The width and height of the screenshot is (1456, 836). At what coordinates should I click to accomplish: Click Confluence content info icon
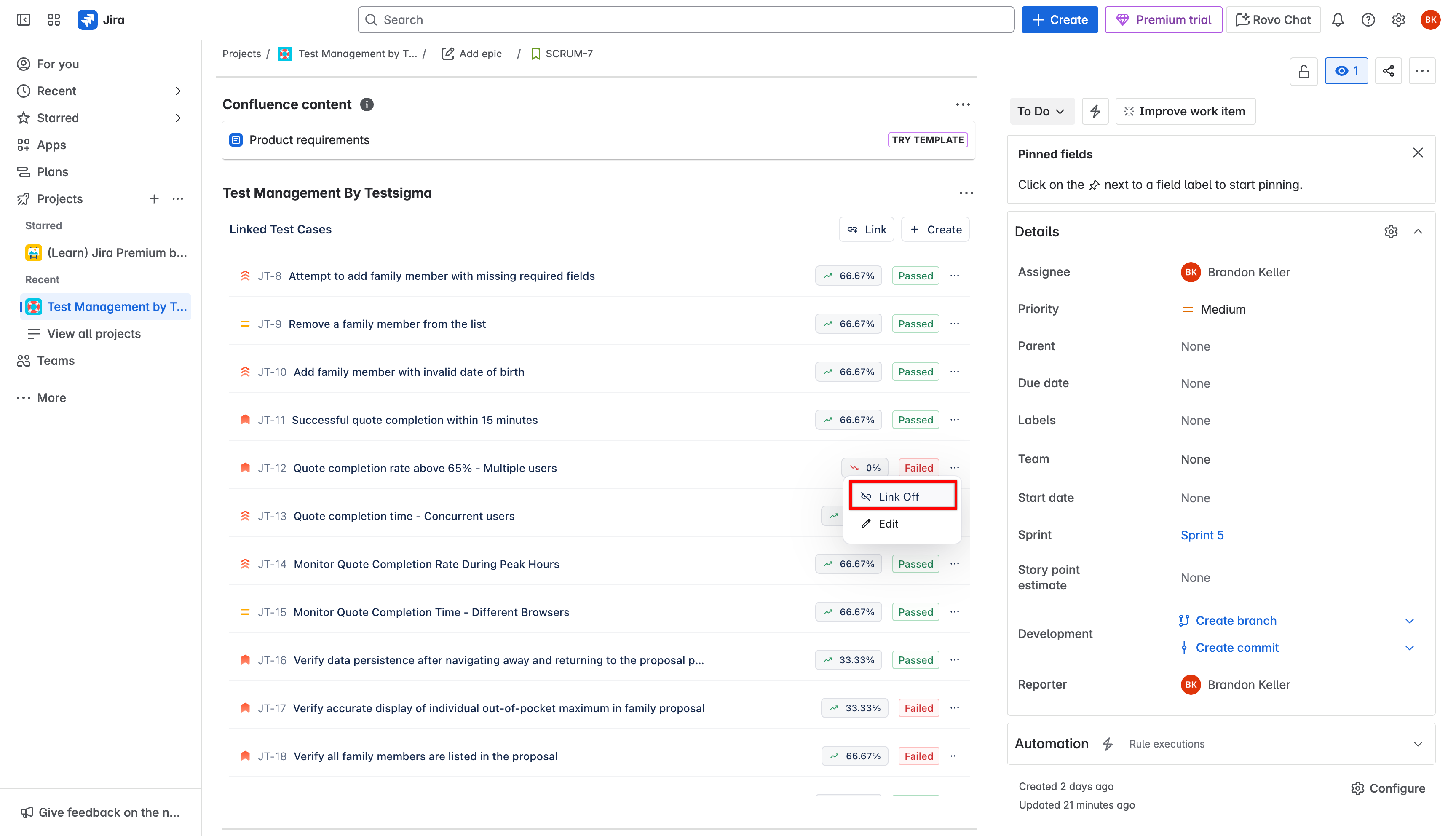click(367, 104)
